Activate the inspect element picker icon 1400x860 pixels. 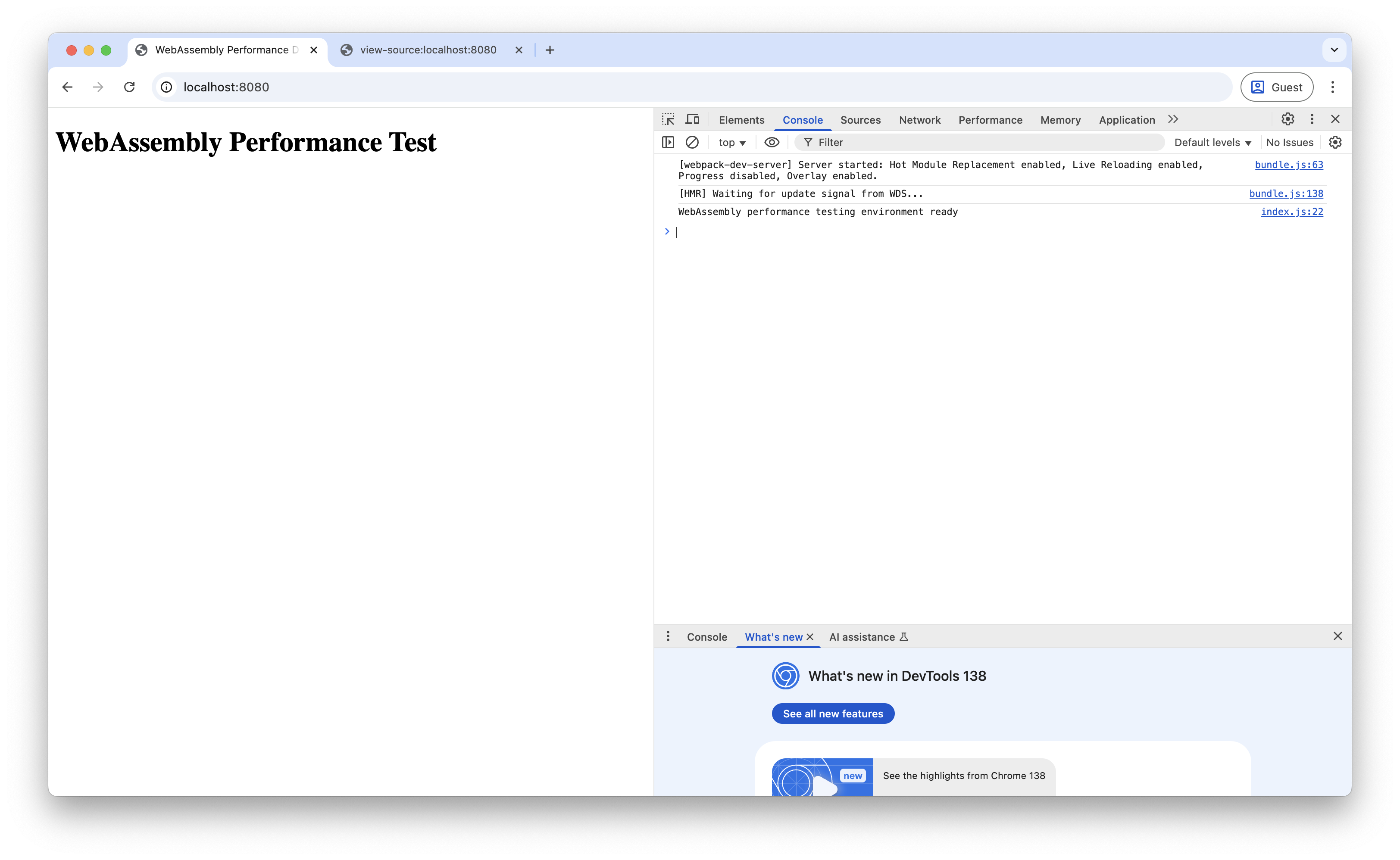[x=668, y=119]
